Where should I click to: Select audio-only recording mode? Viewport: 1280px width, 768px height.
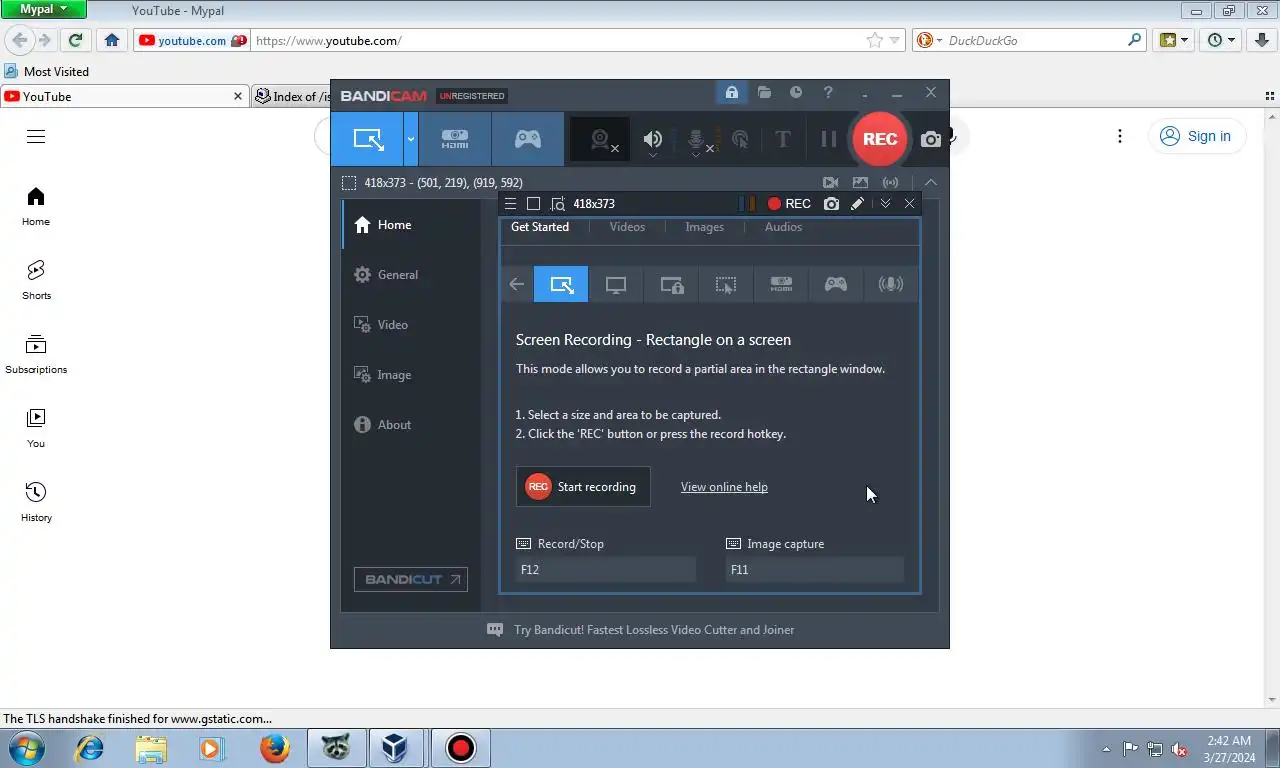click(x=890, y=285)
